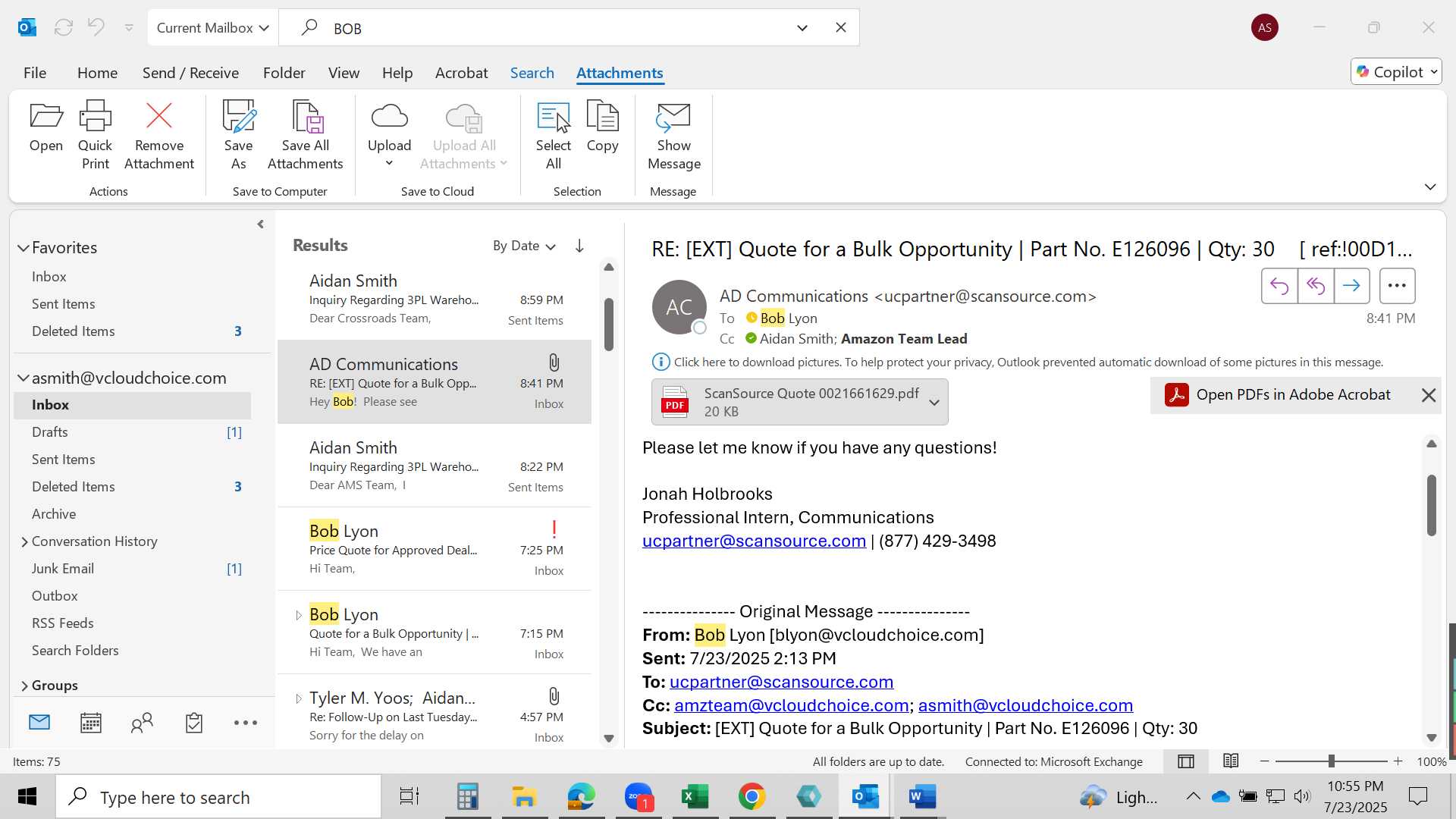Image resolution: width=1456 pixels, height=819 pixels.
Task: Open ScanSource Quote PDF attachment dropdown arrow
Action: click(x=934, y=403)
